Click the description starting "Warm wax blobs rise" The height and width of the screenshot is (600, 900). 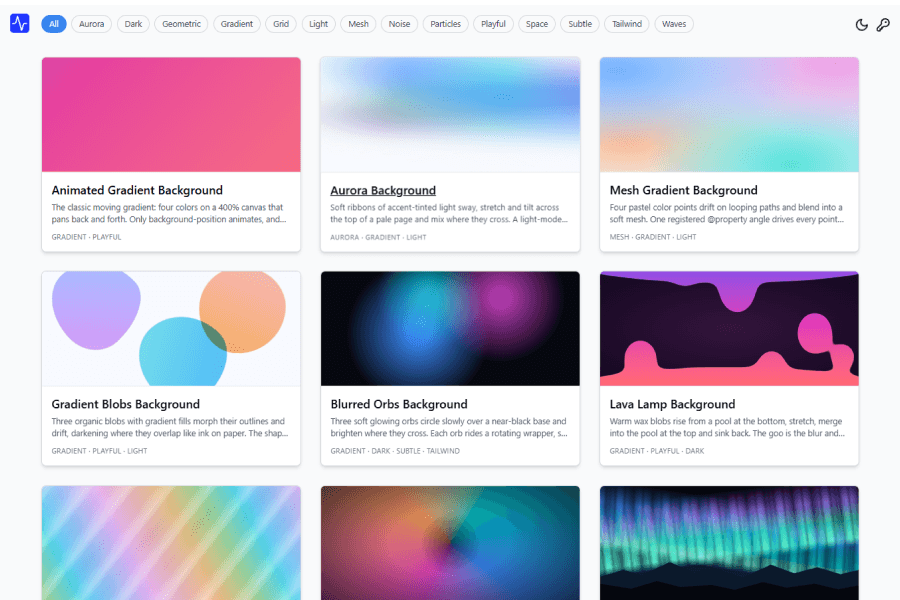(727, 427)
